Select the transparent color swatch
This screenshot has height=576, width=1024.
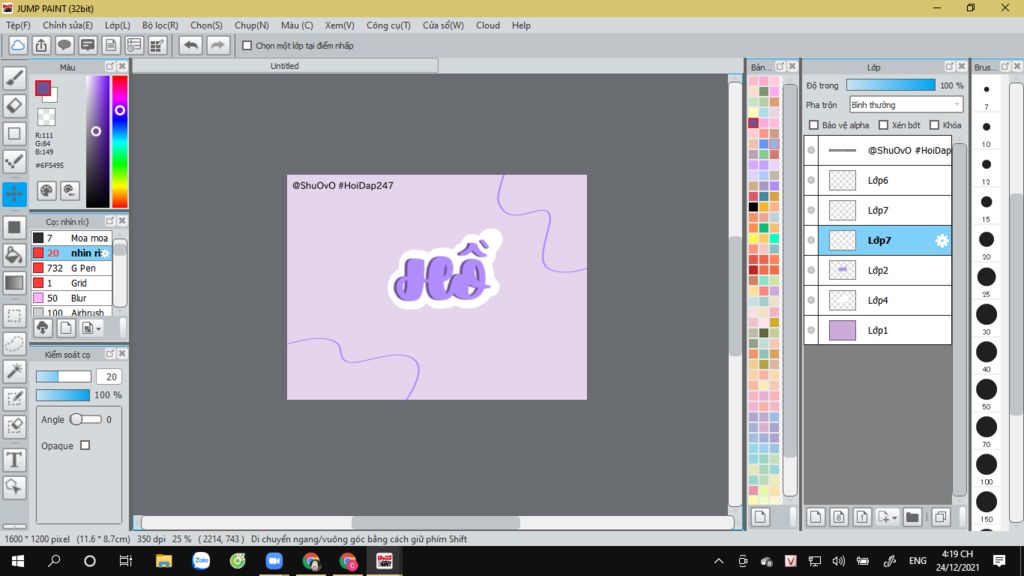(46, 117)
